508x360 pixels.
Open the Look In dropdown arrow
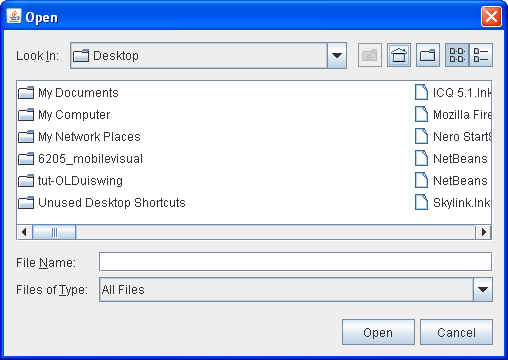[337, 56]
